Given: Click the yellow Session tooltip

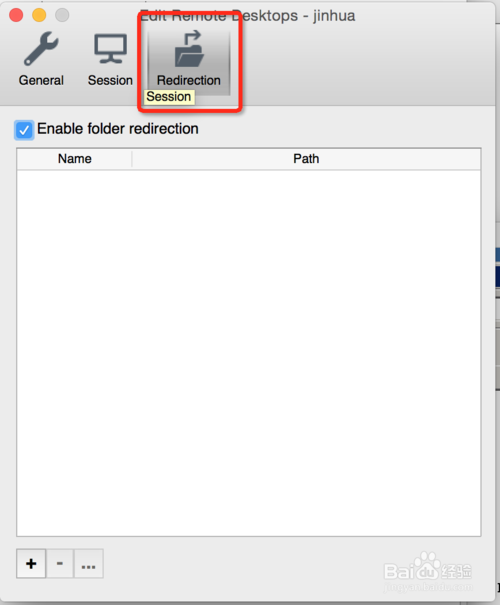Looking at the screenshot, I should [169, 96].
